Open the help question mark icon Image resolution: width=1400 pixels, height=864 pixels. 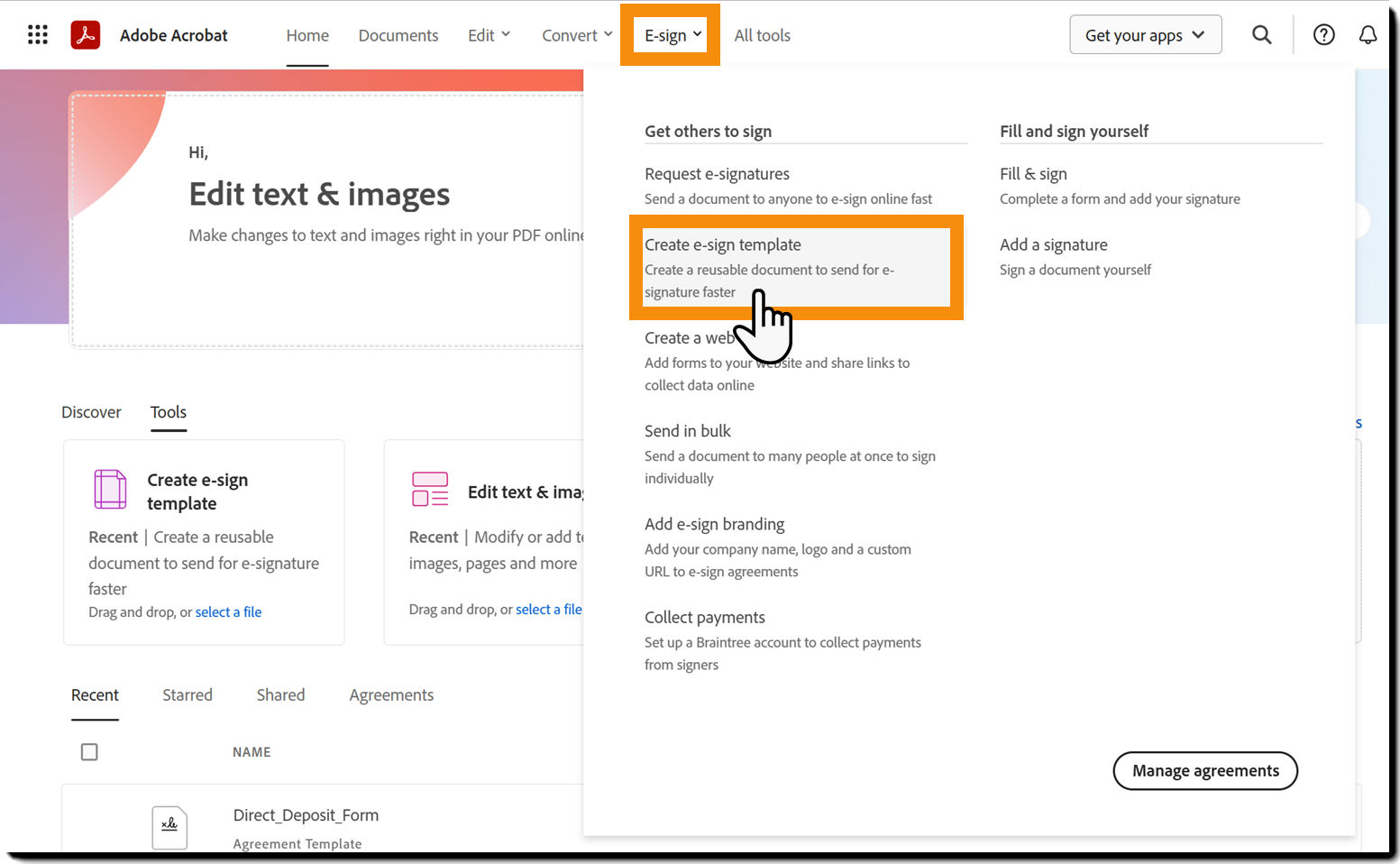point(1323,35)
